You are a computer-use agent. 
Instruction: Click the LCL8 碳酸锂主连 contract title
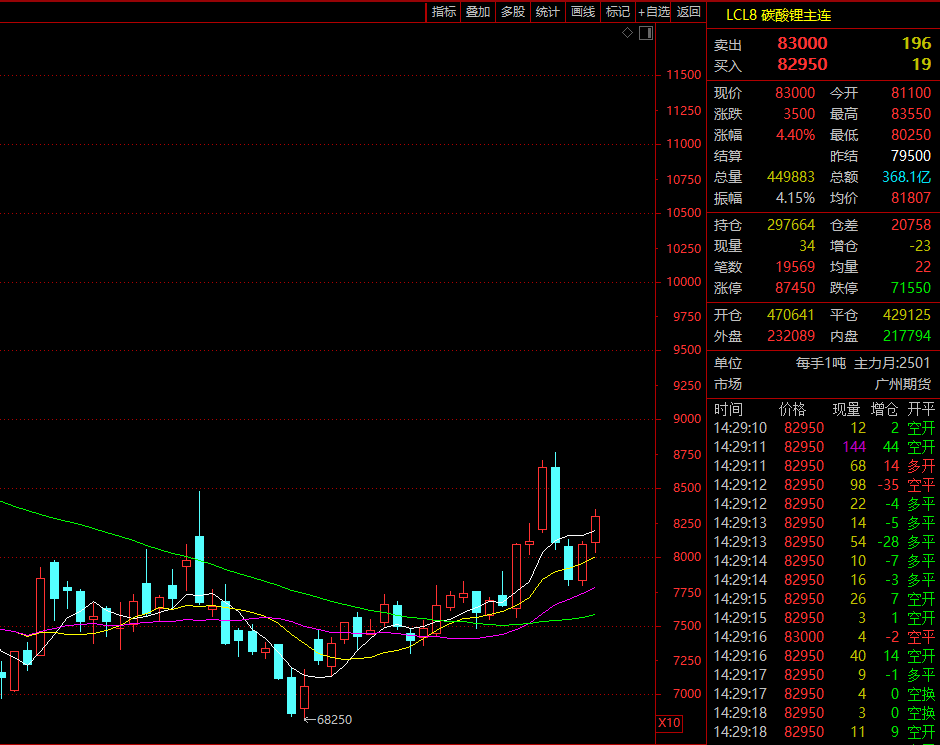pyautogui.click(x=778, y=15)
